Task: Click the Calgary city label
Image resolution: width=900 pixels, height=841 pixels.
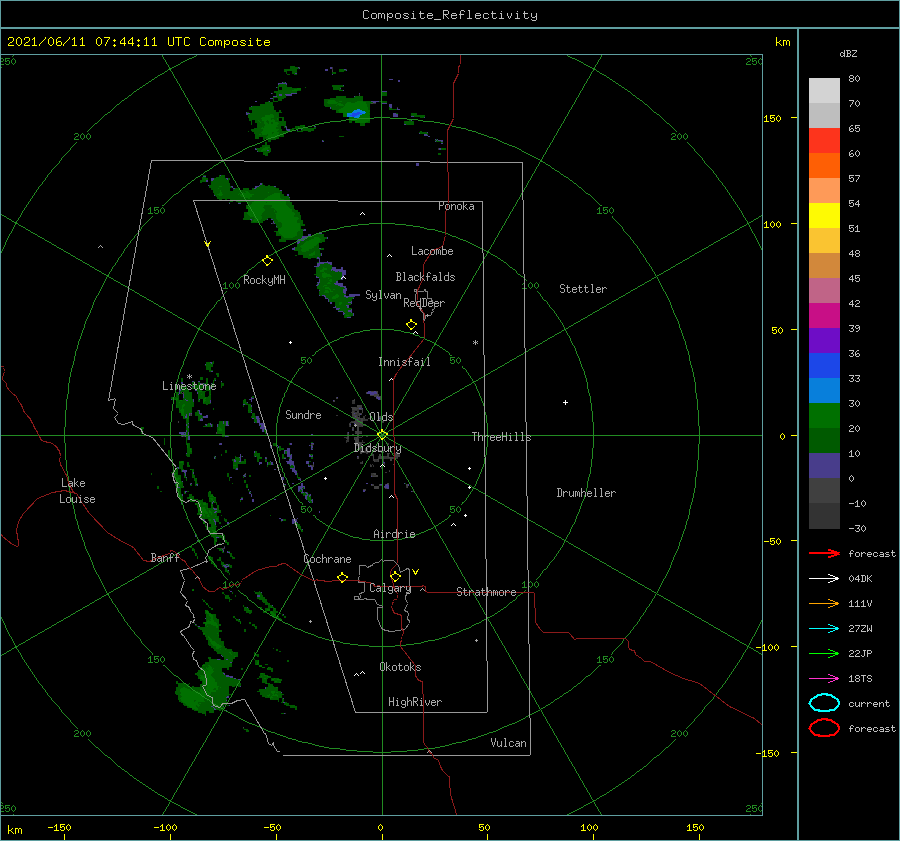Action: click(390, 588)
